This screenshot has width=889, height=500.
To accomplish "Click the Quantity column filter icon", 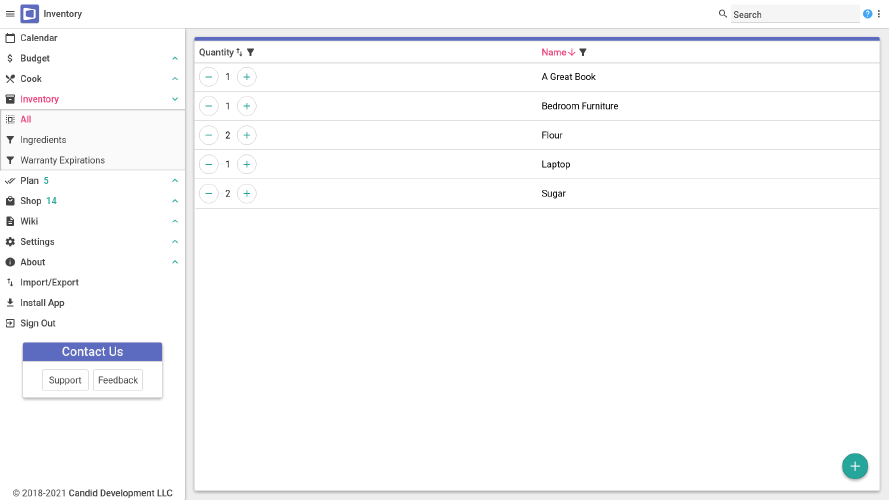I will pyautogui.click(x=251, y=52).
